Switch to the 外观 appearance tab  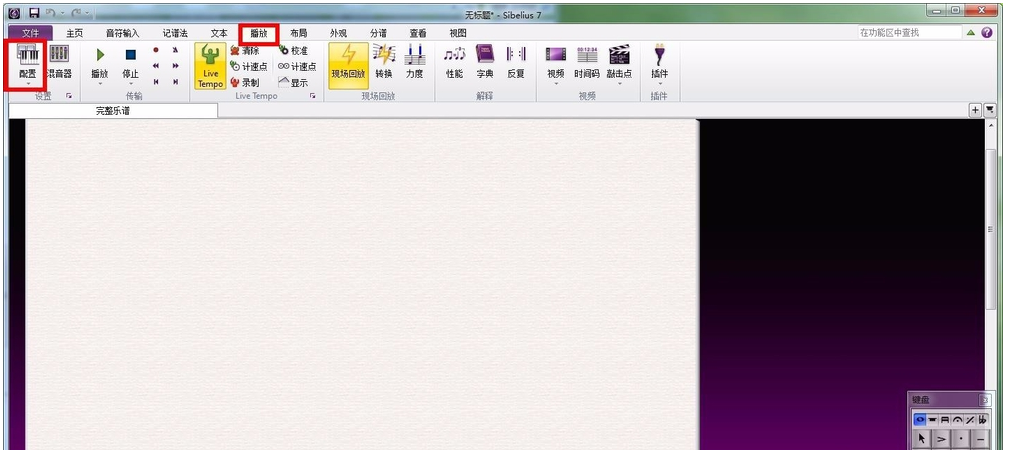pyautogui.click(x=338, y=33)
